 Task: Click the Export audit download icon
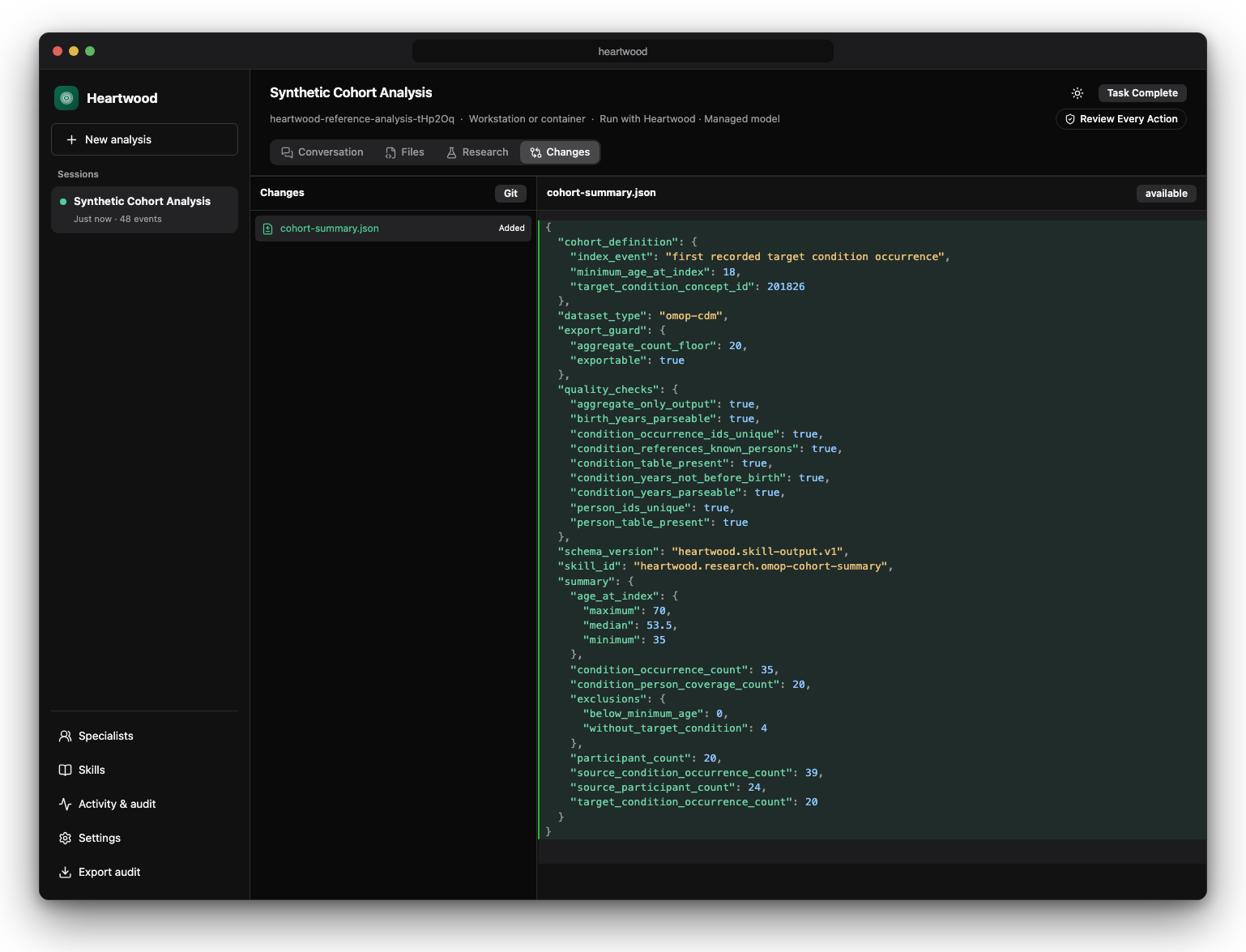coord(66,872)
